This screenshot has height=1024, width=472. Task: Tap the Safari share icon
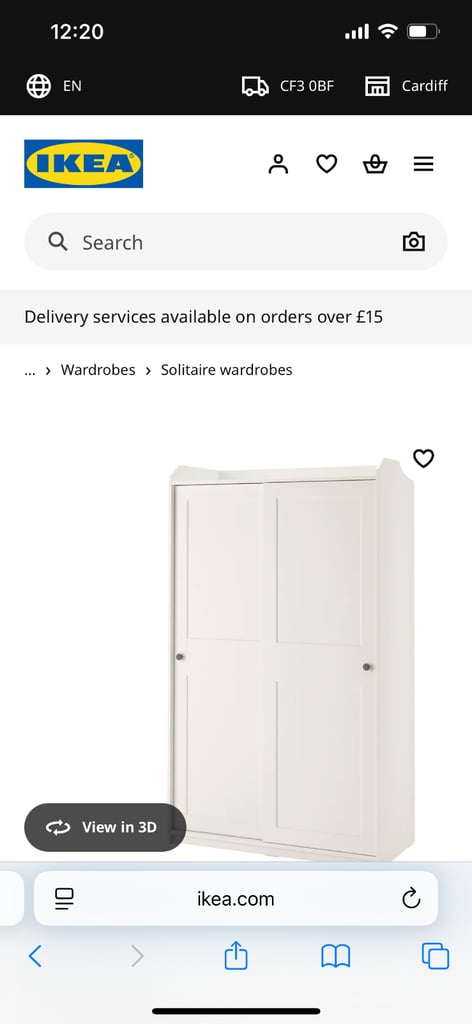click(x=236, y=957)
